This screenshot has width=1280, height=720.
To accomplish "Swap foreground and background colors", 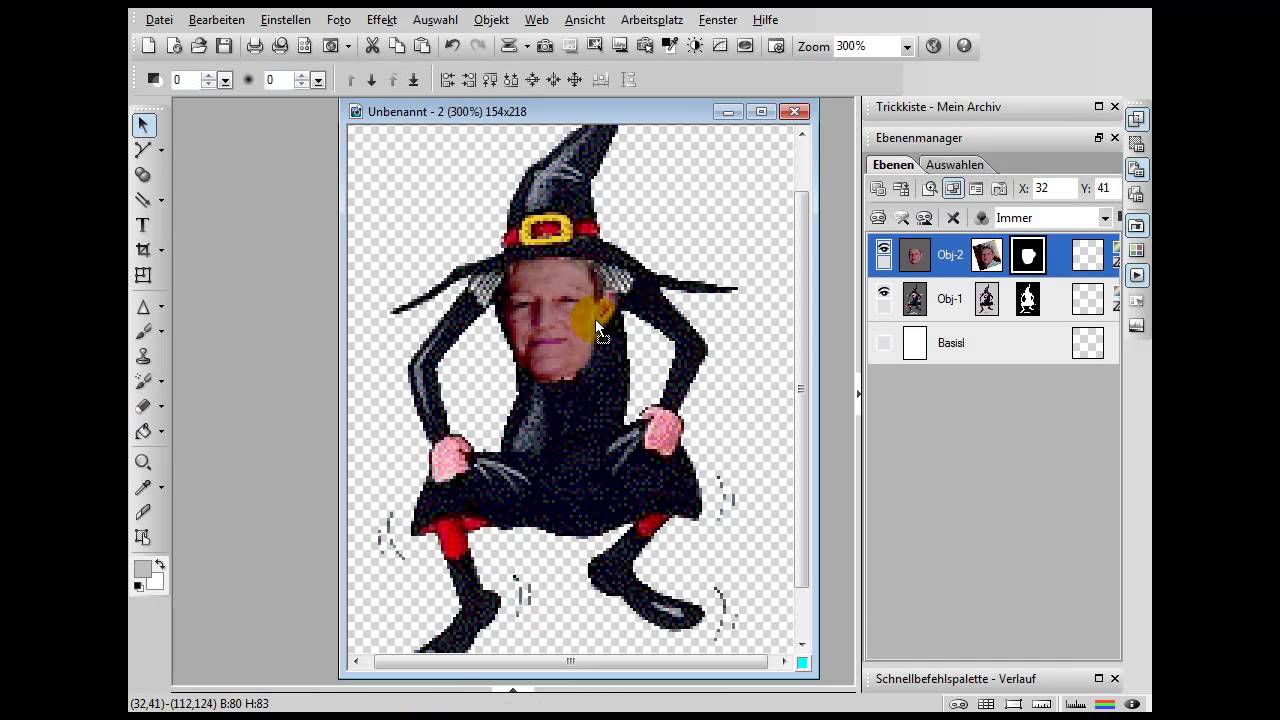I will 160,565.
